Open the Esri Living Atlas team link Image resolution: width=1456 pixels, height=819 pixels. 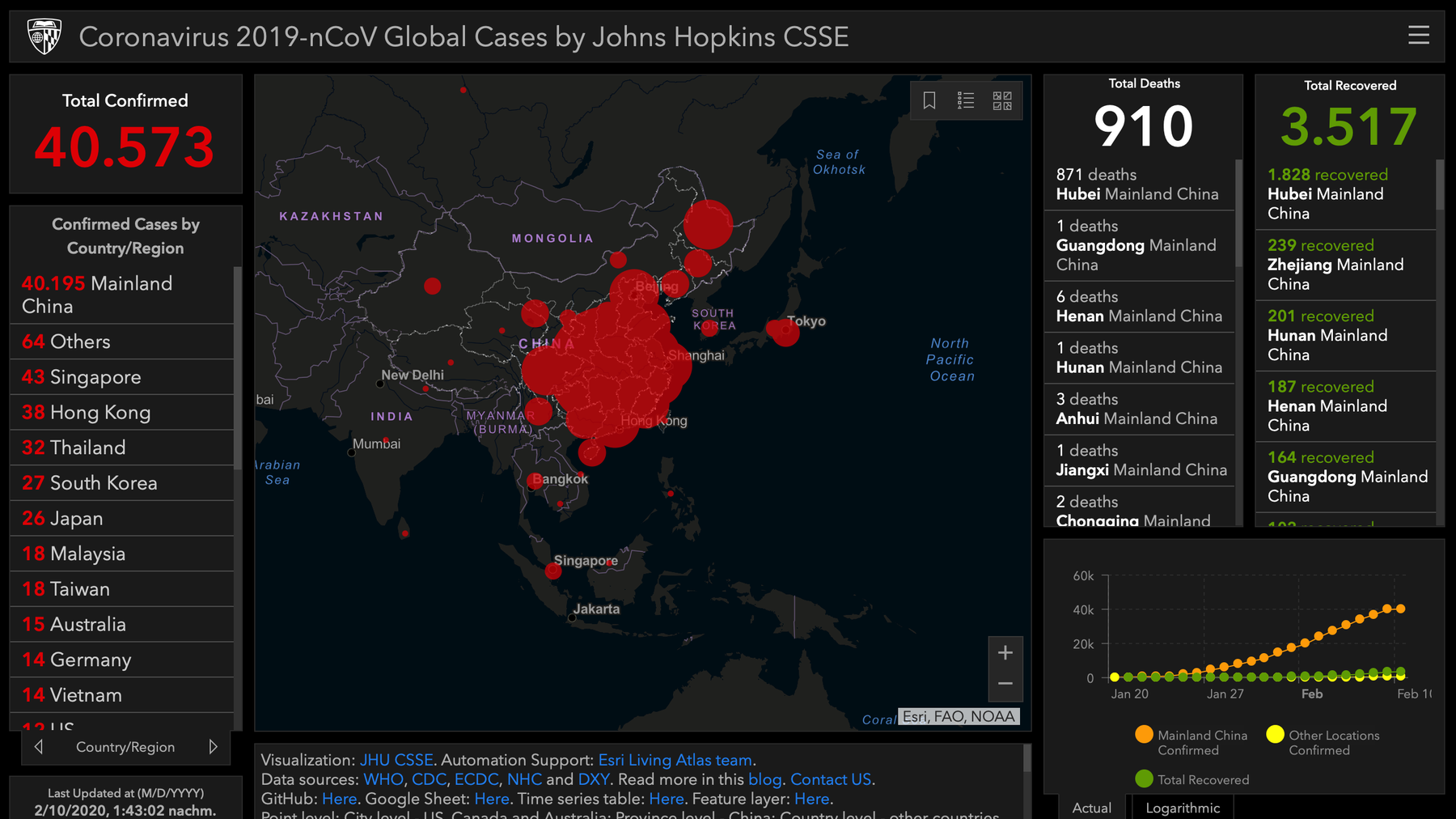[675, 760]
